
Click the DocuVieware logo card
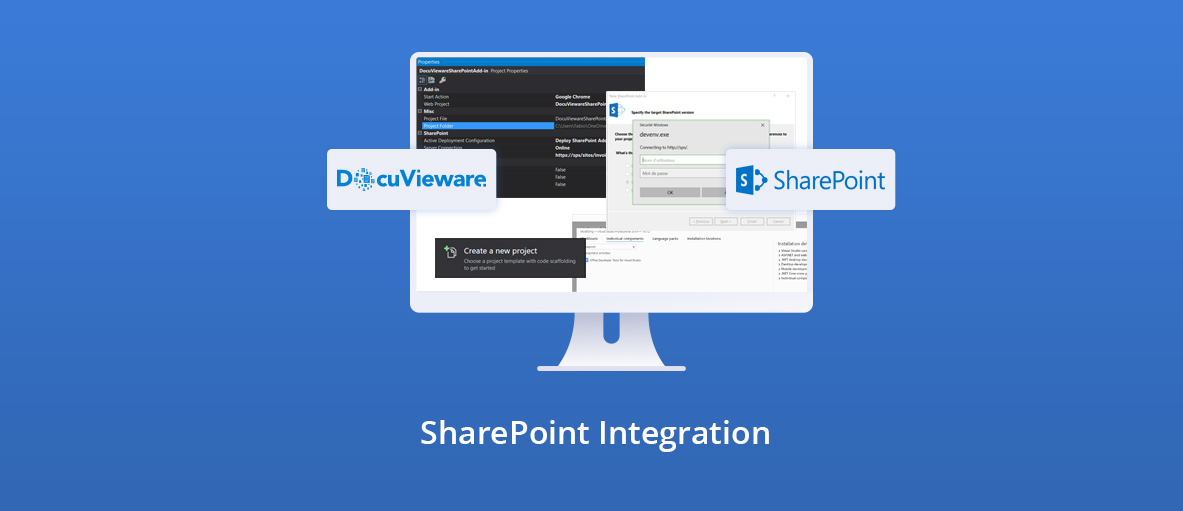411,179
